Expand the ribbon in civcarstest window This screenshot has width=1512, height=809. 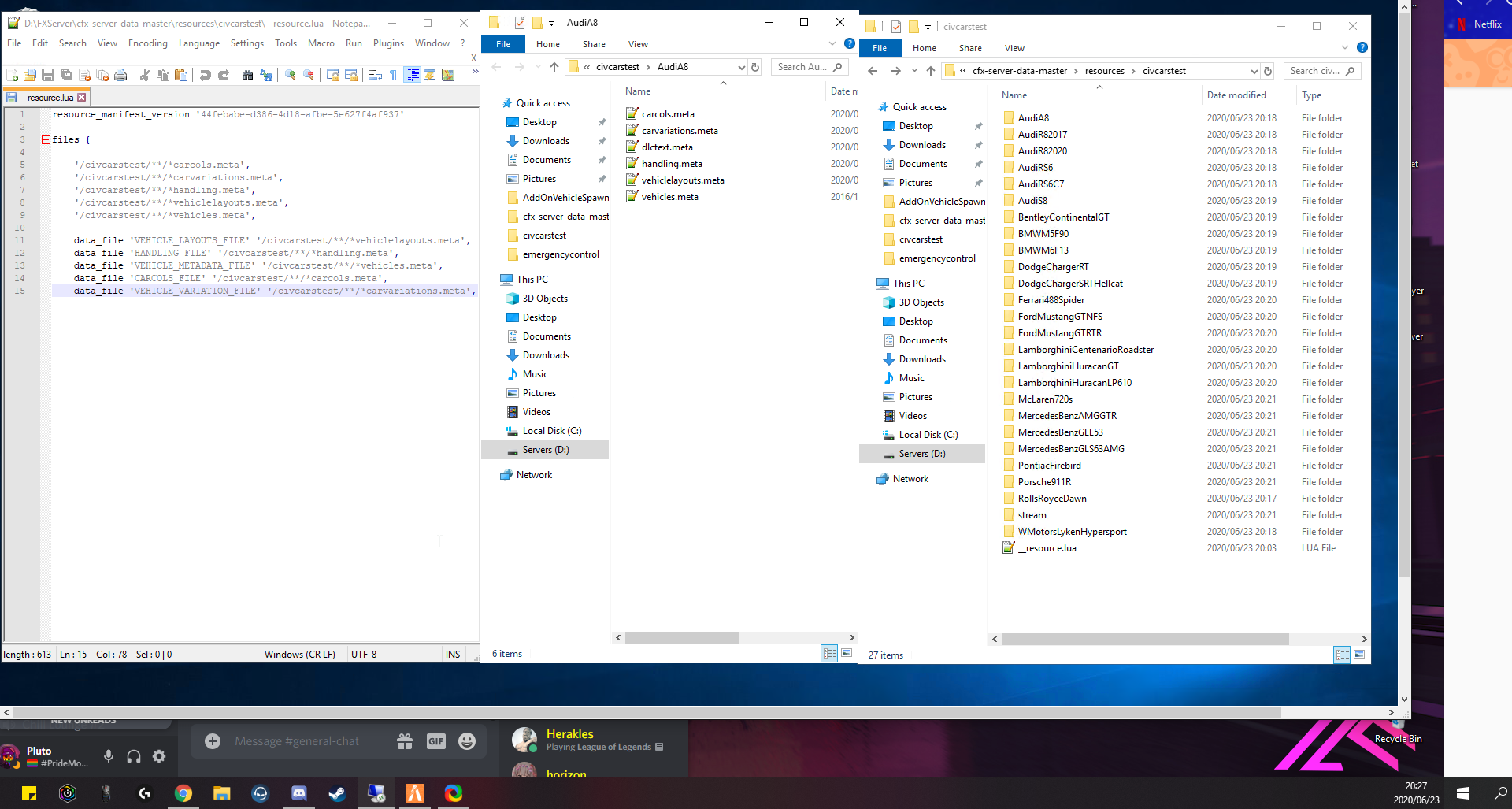tap(1345, 47)
